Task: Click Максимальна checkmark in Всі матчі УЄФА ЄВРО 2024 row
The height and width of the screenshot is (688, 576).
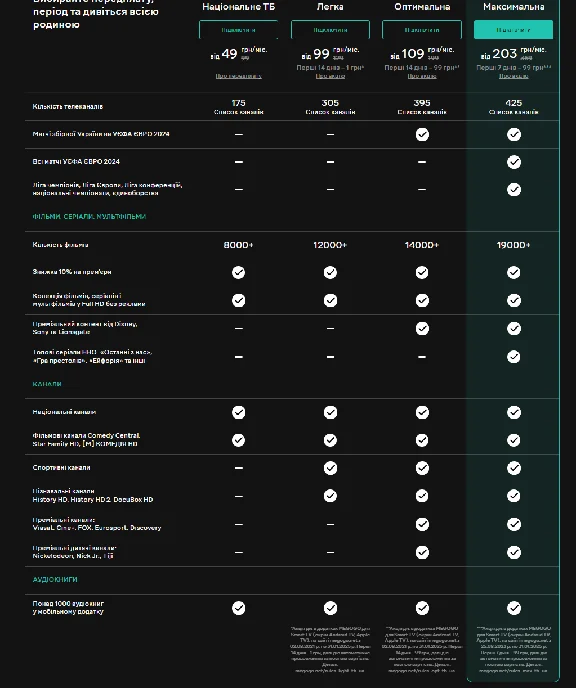Action: [x=514, y=162]
